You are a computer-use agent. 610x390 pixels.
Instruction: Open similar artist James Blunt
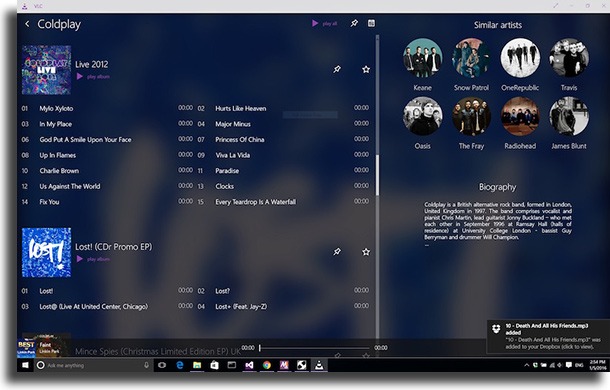point(569,116)
